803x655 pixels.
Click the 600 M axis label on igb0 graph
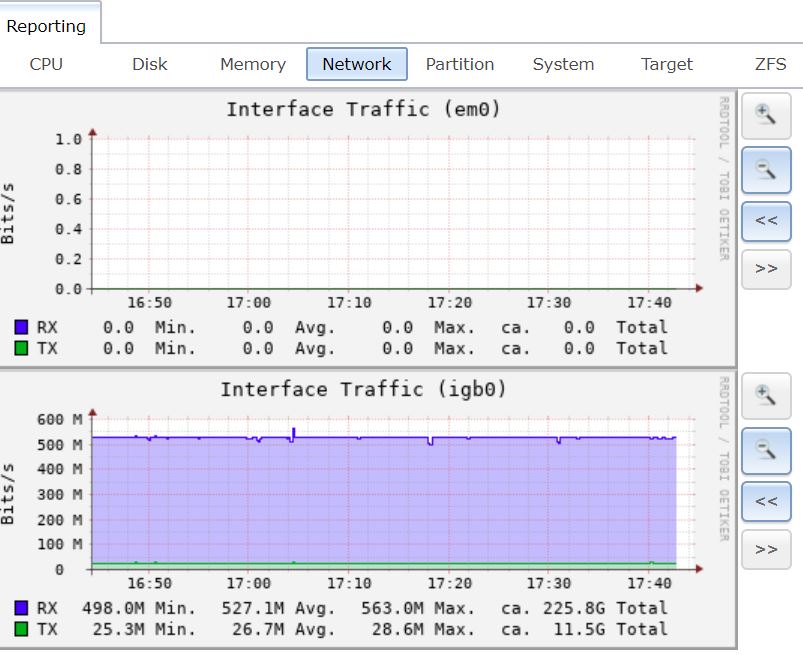coord(59,419)
